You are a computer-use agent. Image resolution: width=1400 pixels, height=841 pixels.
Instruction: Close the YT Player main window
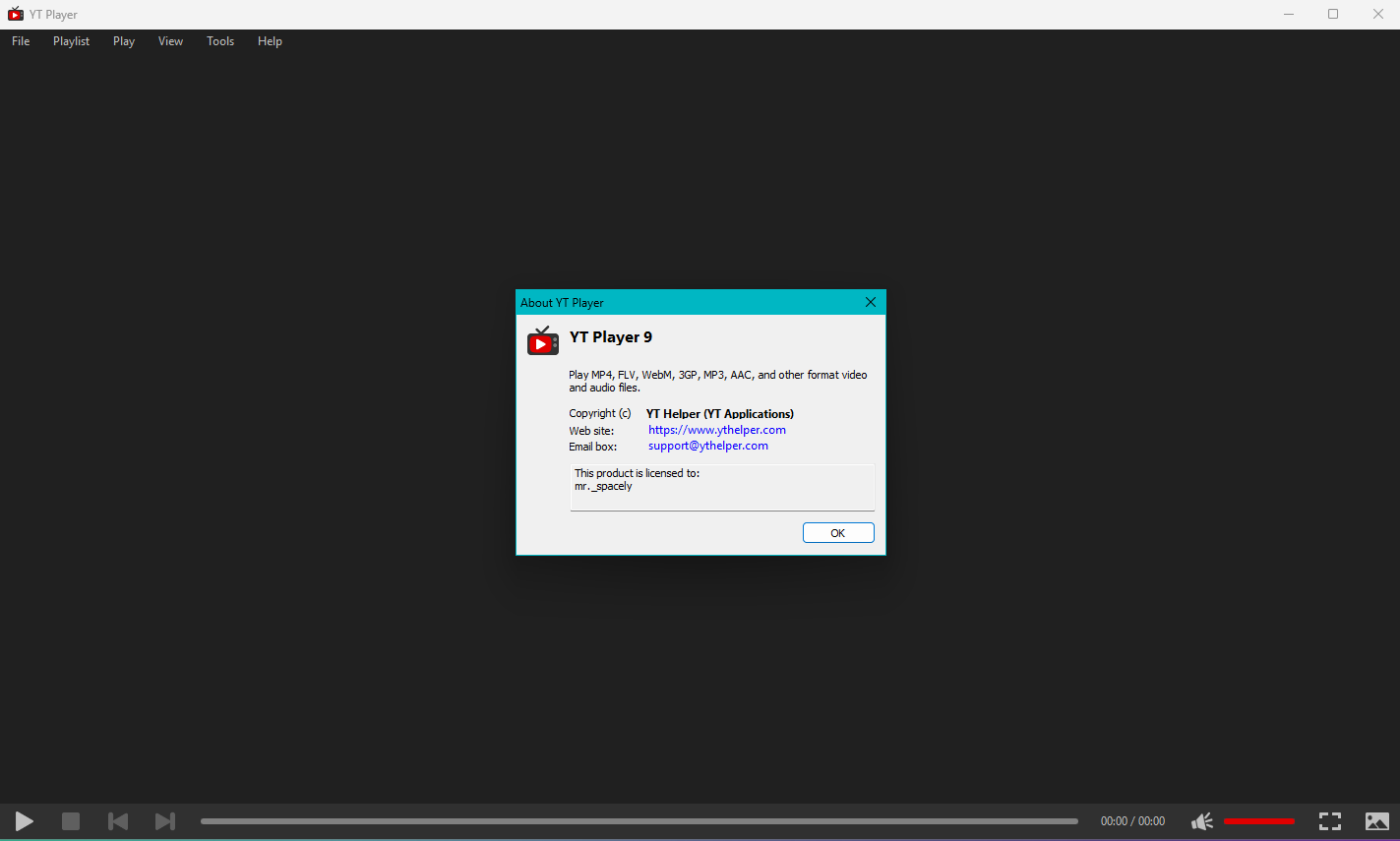(1378, 14)
